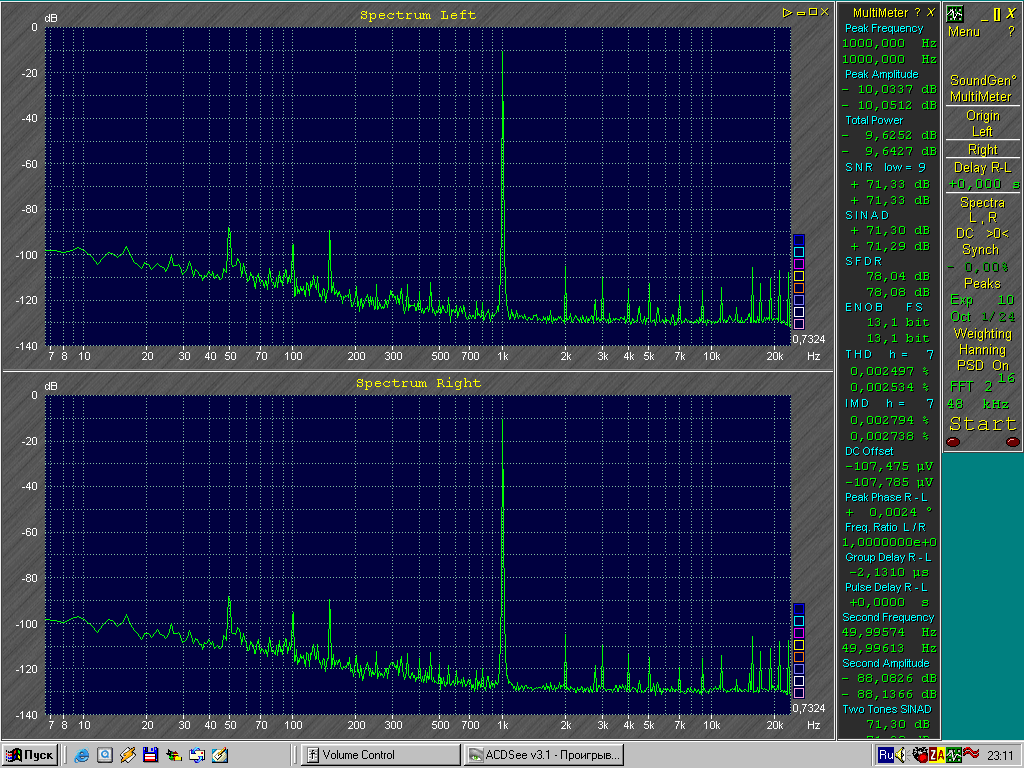Click the Ru language indicator in system tray
1024x768 pixels.
pyautogui.click(x=886, y=755)
